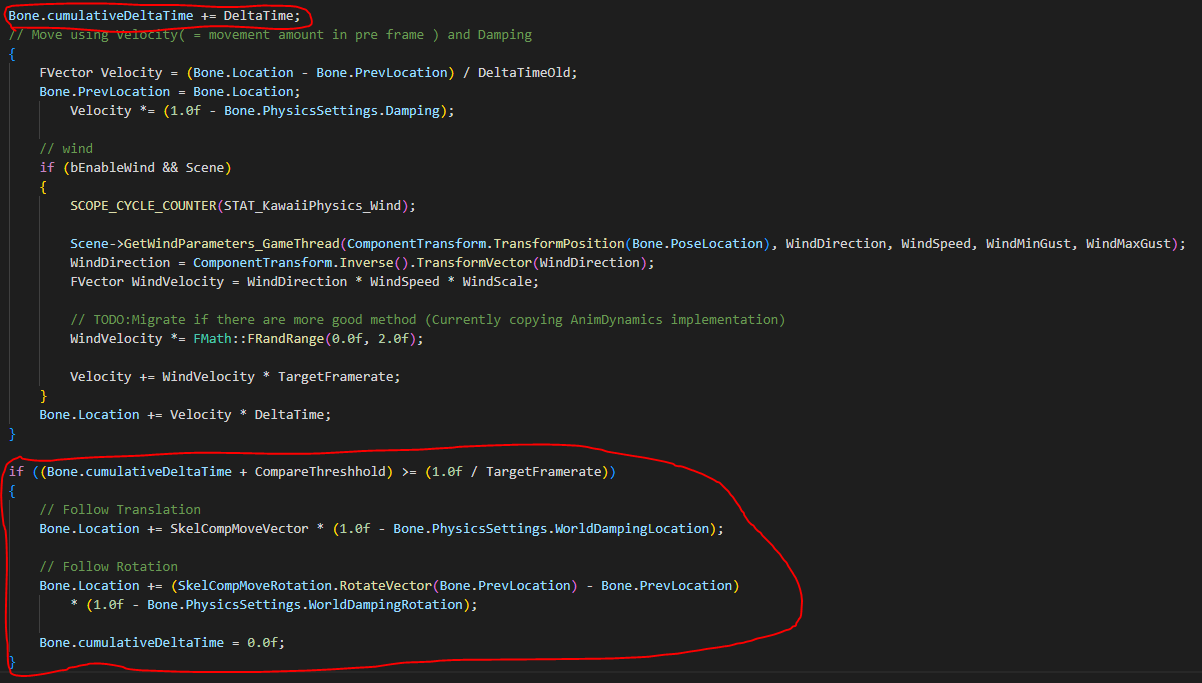Click the 'TransformVector' method call
The width and height of the screenshot is (1202, 683).
point(475,262)
